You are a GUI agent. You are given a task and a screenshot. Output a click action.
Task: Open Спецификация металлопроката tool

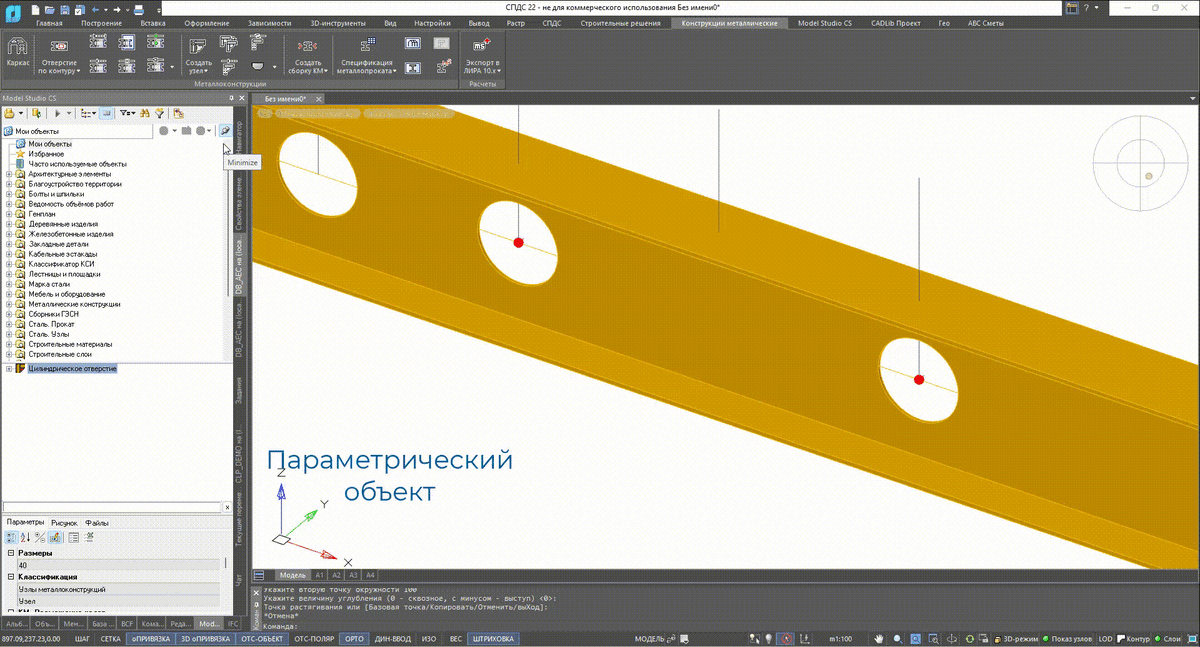pos(366,54)
